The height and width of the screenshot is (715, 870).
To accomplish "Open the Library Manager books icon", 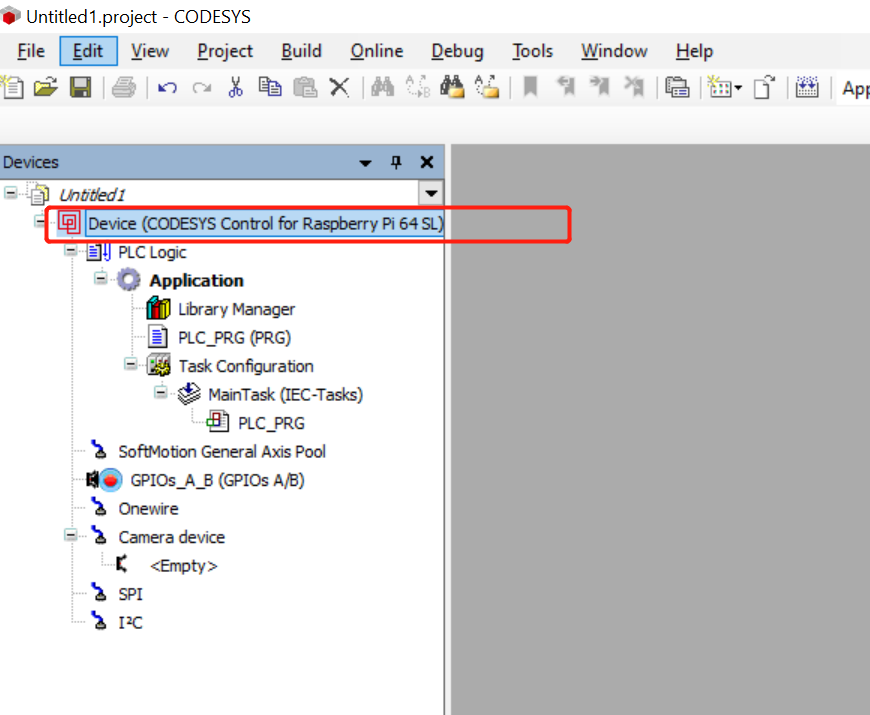I will 158,308.
